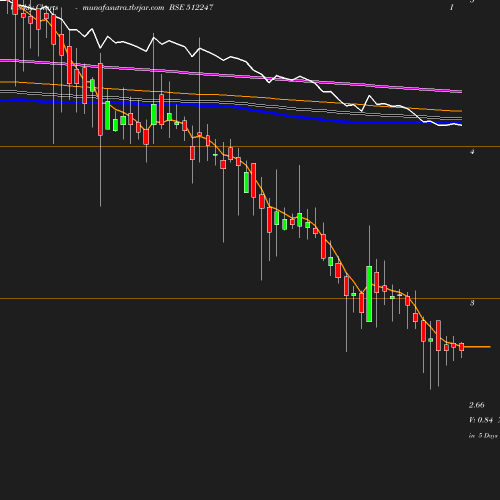Click the price value 2.66
This screenshot has height=500, width=500.
pyautogui.click(x=477, y=405)
